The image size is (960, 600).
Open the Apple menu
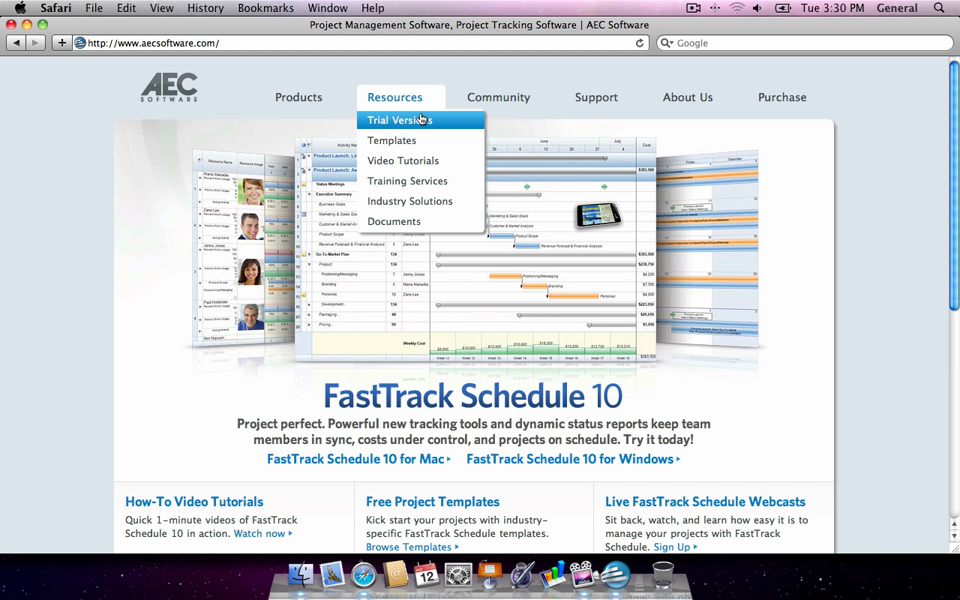point(20,8)
